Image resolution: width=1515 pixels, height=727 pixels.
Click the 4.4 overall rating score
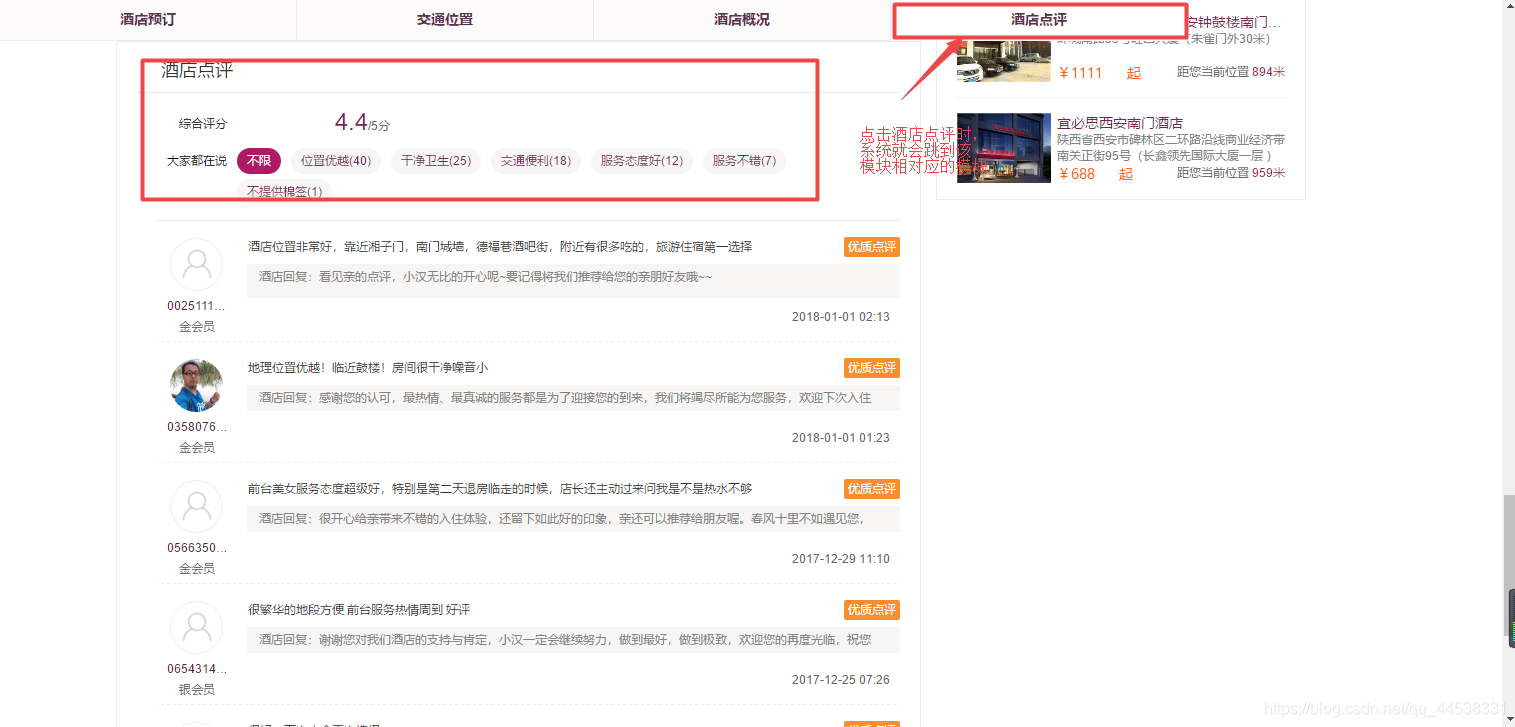[x=351, y=122]
